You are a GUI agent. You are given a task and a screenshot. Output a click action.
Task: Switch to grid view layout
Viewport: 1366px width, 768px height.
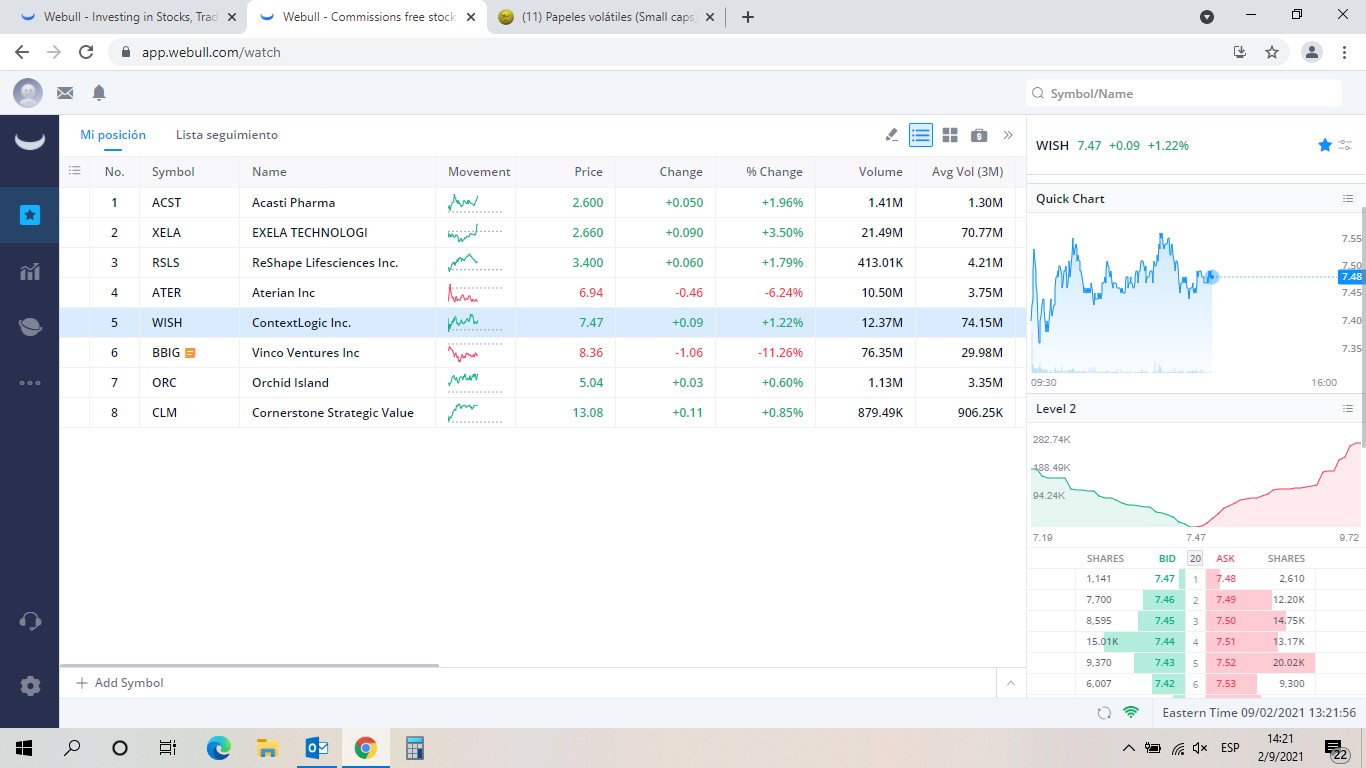coord(950,135)
